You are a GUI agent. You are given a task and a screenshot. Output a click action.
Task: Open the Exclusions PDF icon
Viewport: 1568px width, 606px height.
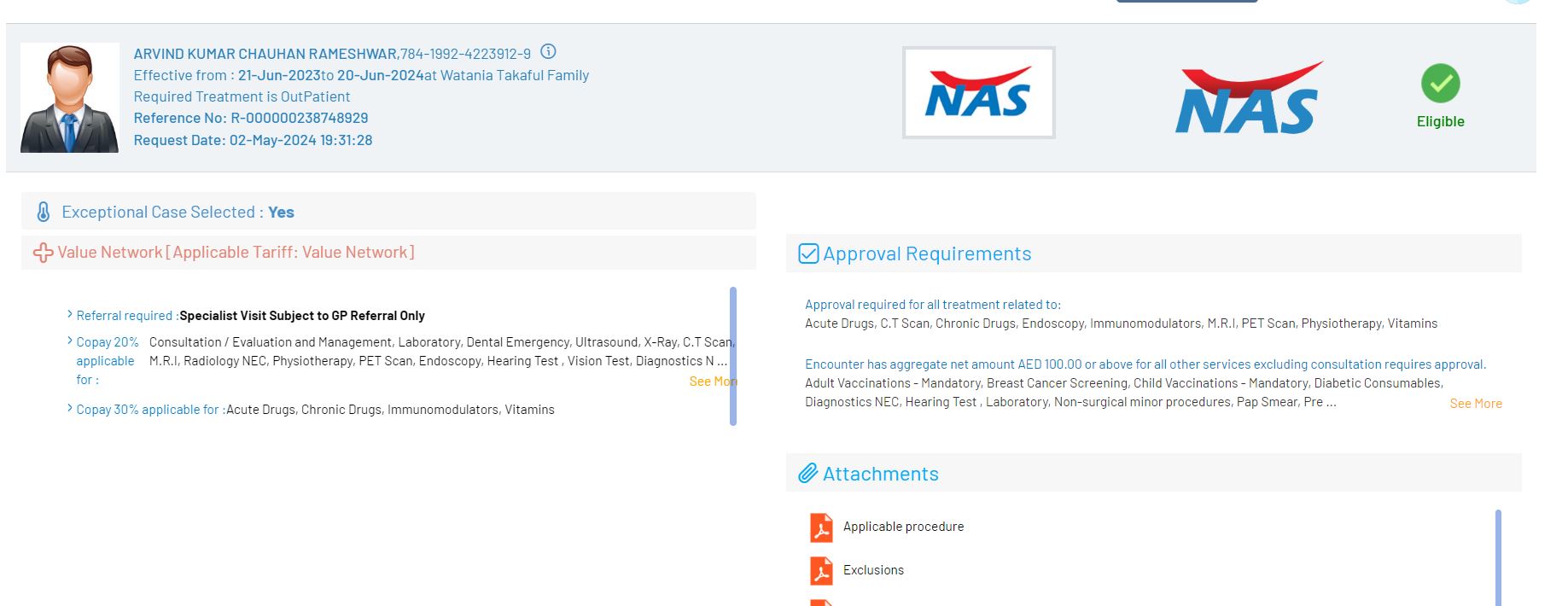[821, 571]
